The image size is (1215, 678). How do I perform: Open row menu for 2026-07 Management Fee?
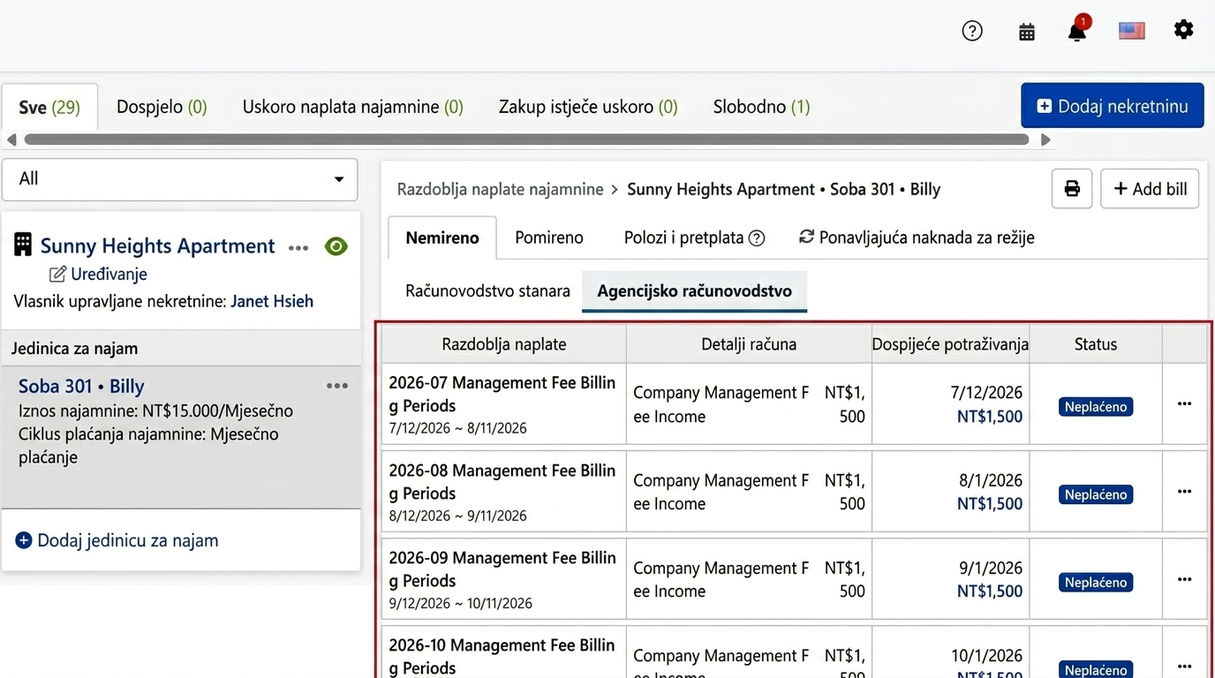click(1185, 404)
